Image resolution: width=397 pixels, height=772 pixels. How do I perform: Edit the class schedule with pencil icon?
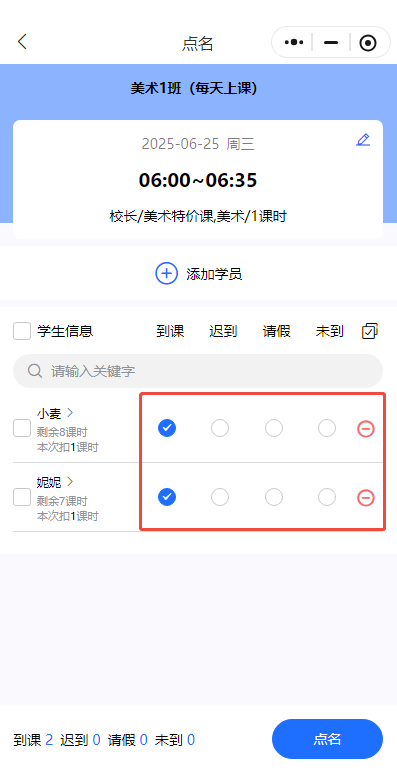pos(363,140)
